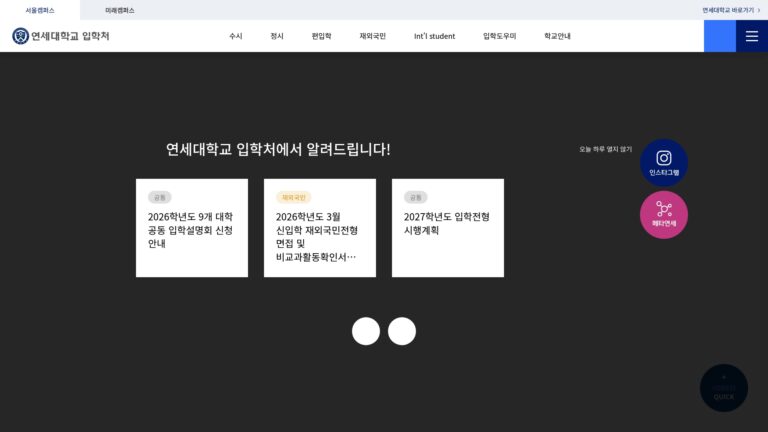Open the 재외국민전형 면접 notice card
Image resolution: width=768 pixels, height=432 pixels.
click(320, 228)
